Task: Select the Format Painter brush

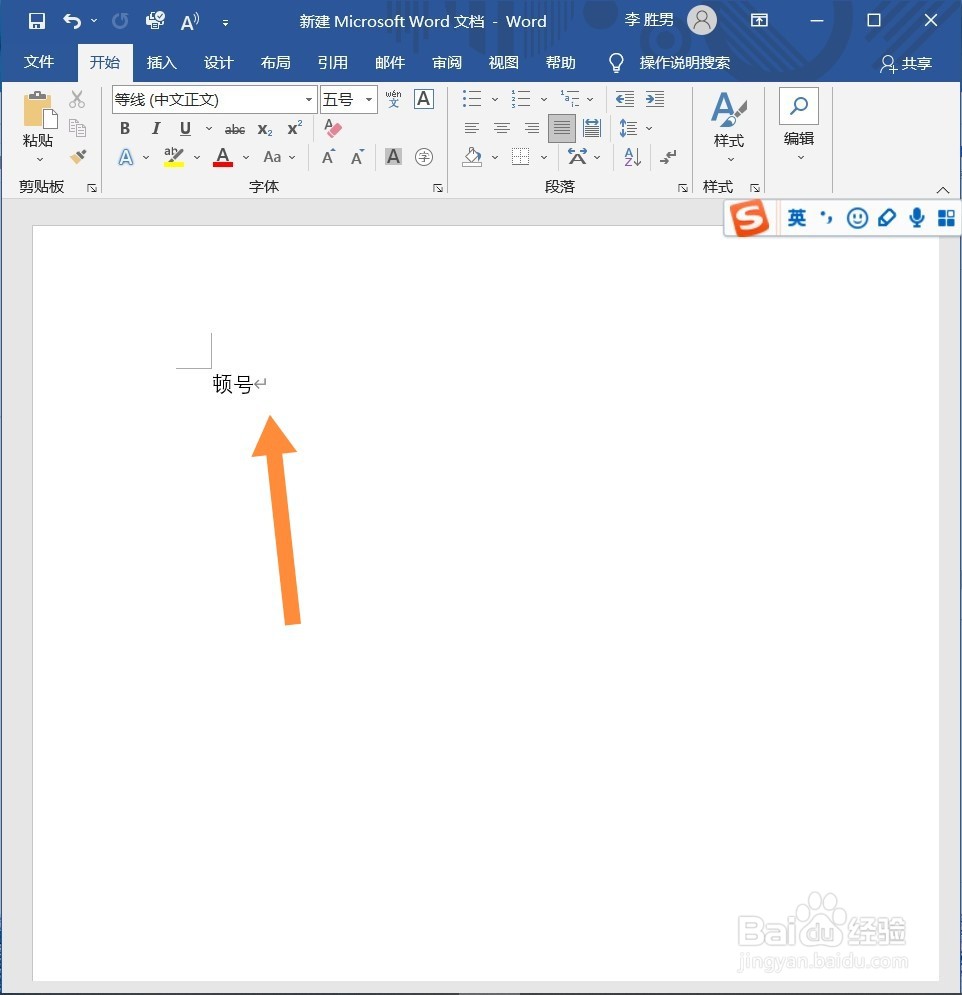Action: (77, 156)
